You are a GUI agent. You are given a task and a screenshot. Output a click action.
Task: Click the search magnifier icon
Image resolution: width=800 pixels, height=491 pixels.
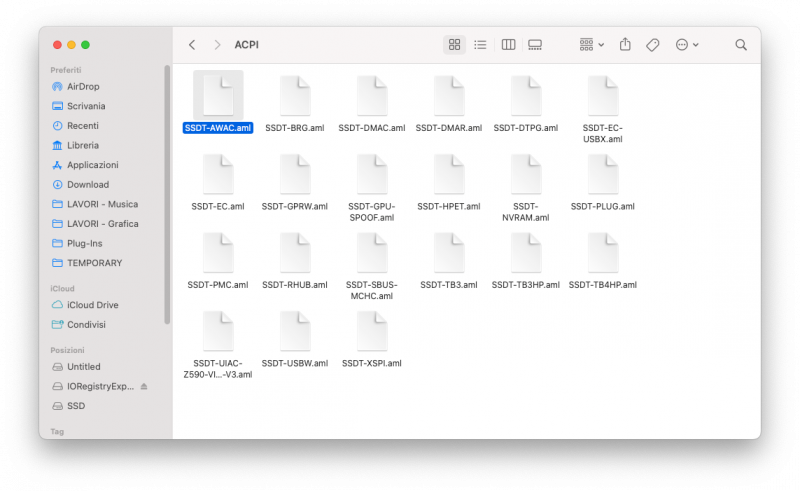pyautogui.click(x=741, y=45)
